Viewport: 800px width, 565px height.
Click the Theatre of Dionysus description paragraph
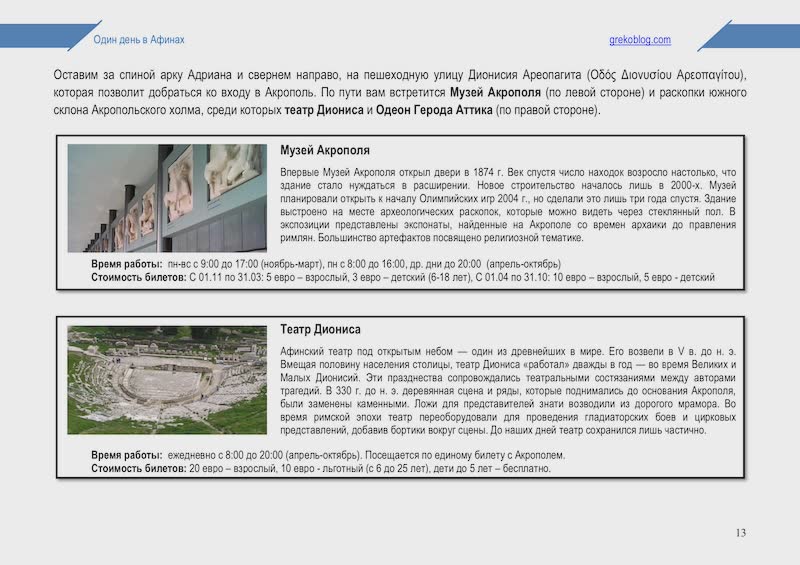coord(508,391)
